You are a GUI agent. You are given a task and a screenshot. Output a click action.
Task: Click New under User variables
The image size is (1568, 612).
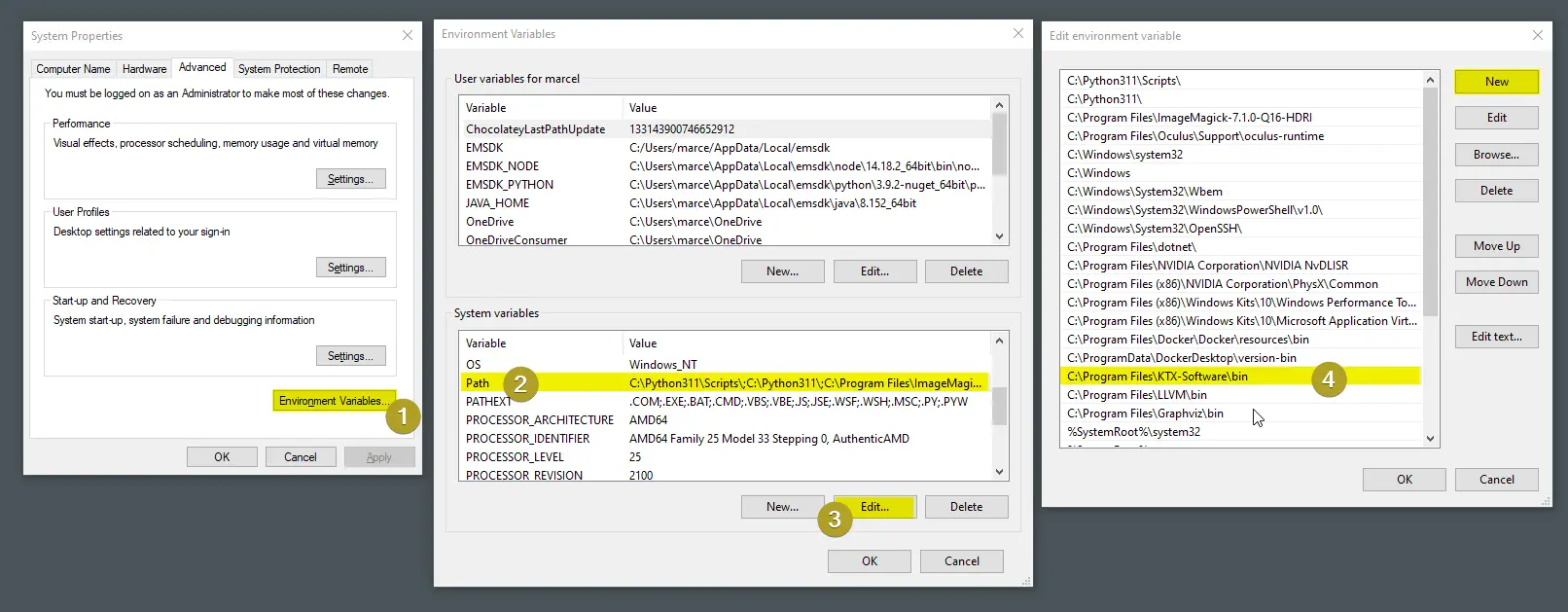click(x=782, y=271)
